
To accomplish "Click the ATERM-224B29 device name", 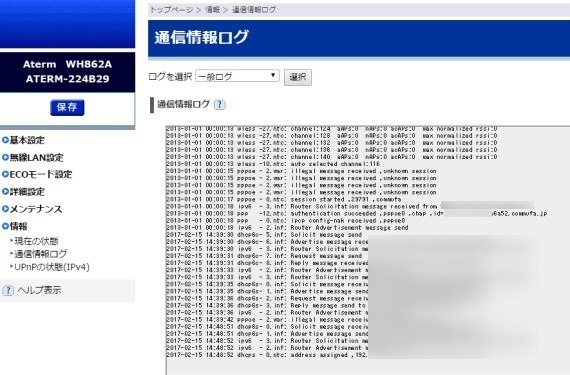I will [x=68, y=79].
